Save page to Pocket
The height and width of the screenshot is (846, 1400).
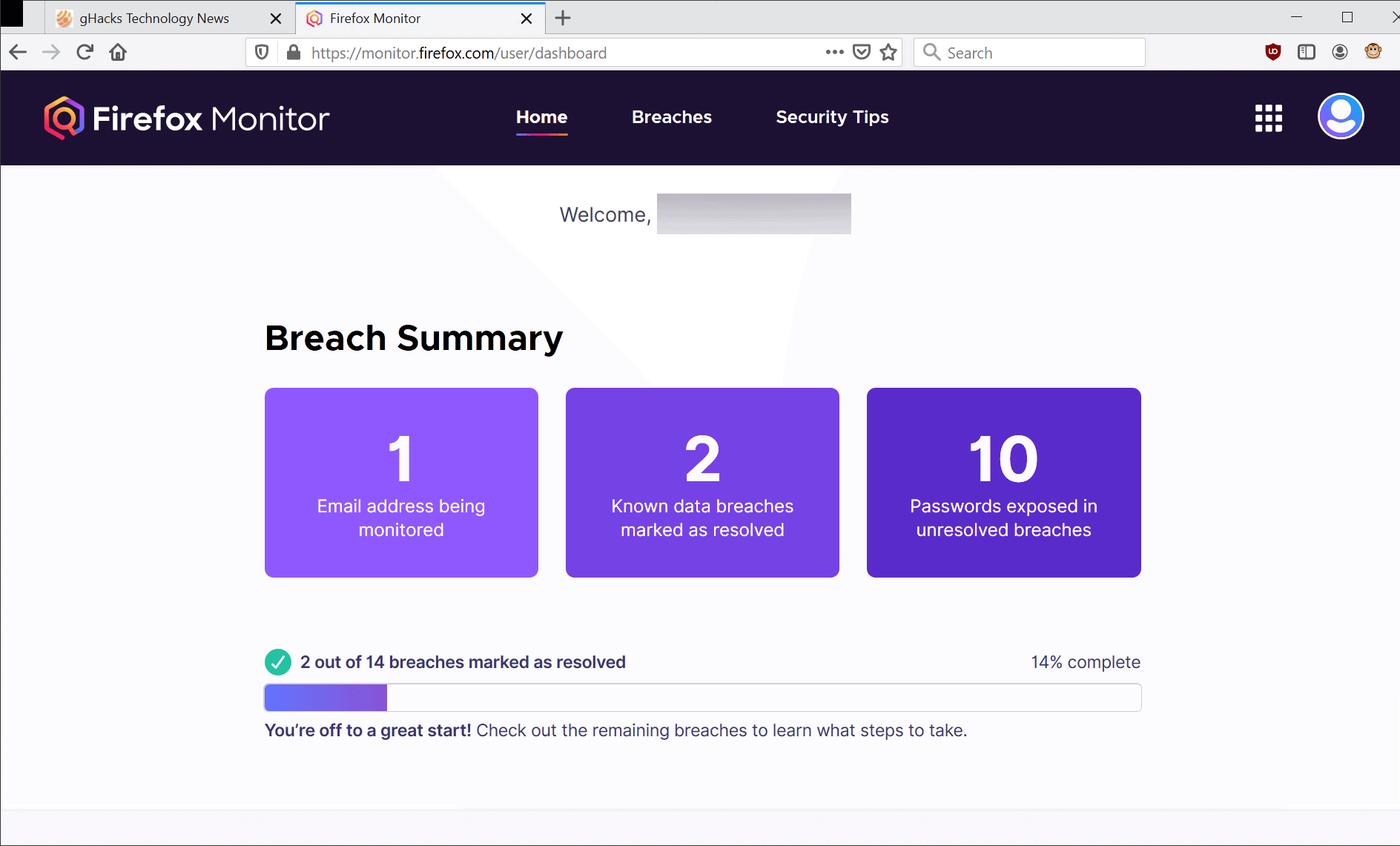pyautogui.click(x=862, y=52)
